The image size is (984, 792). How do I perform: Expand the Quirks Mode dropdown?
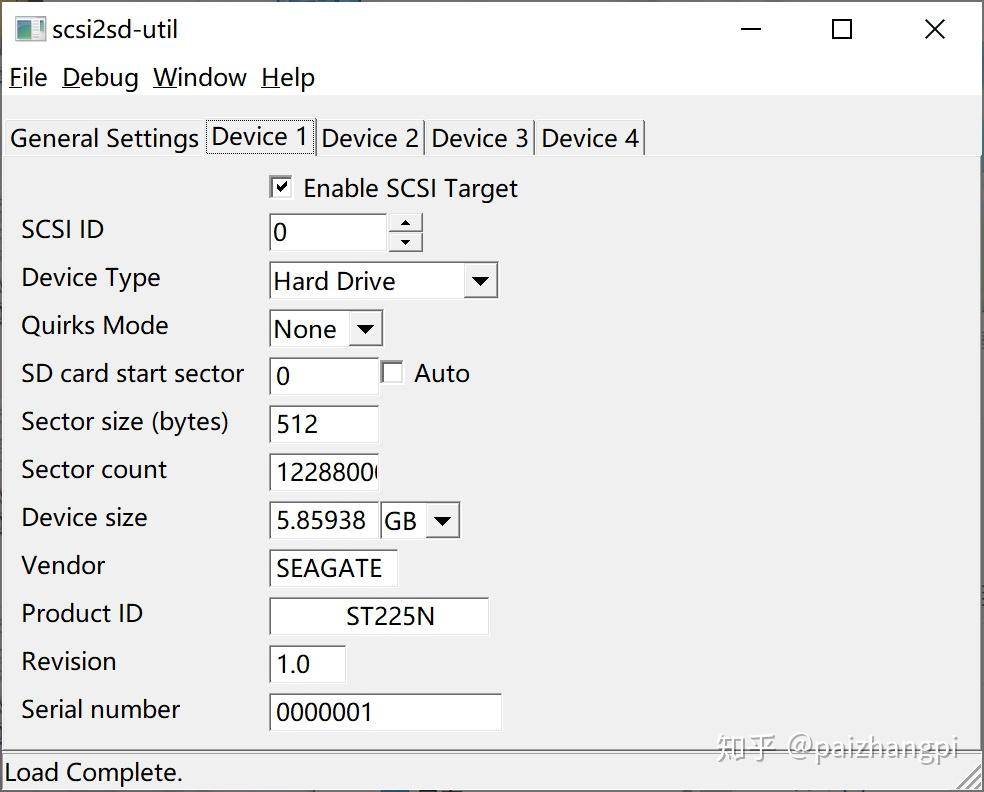point(363,328)
